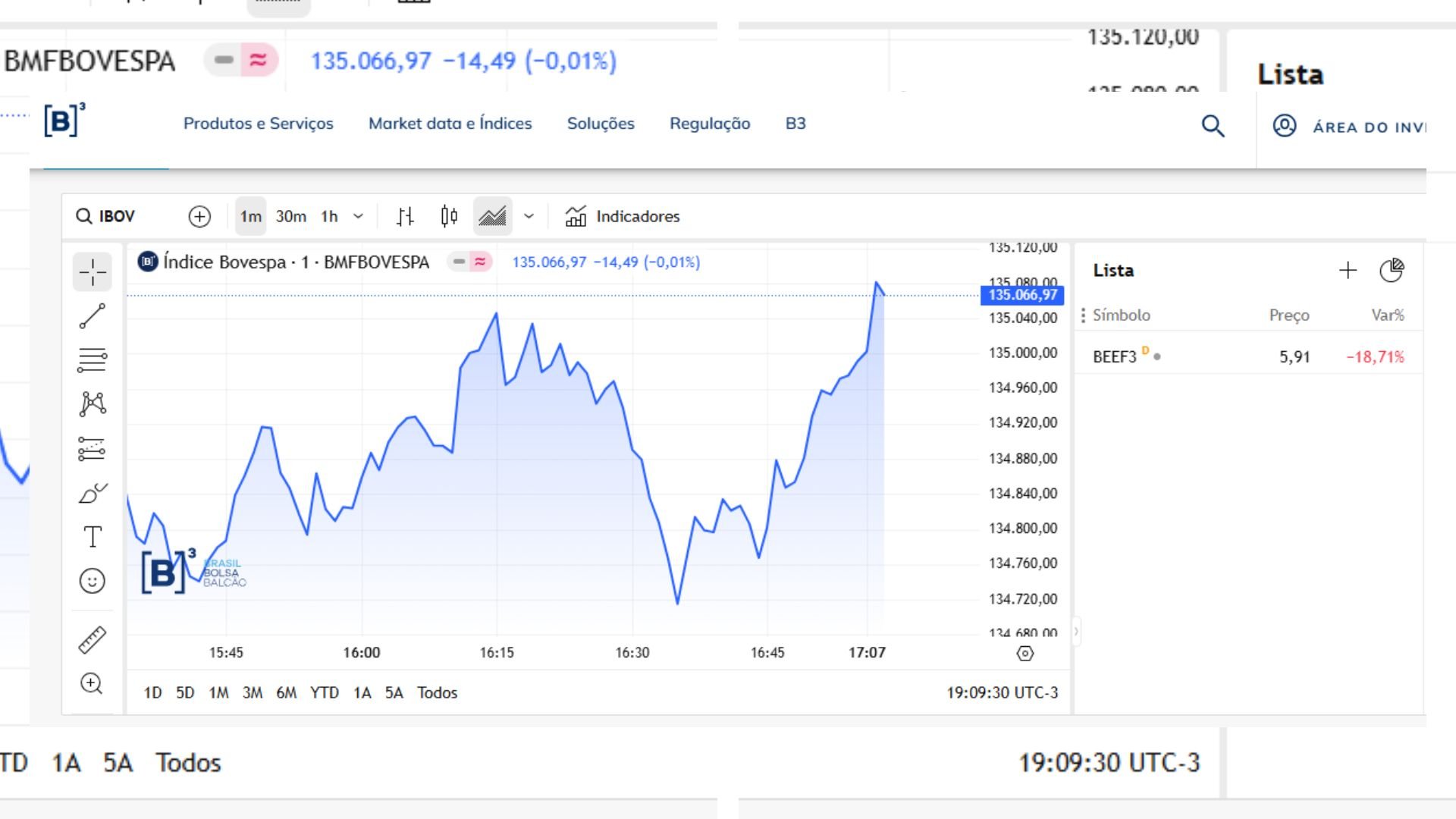Screen dimensions: 1456x819
Task: Open the time interval dropdown
Action: 358,217
